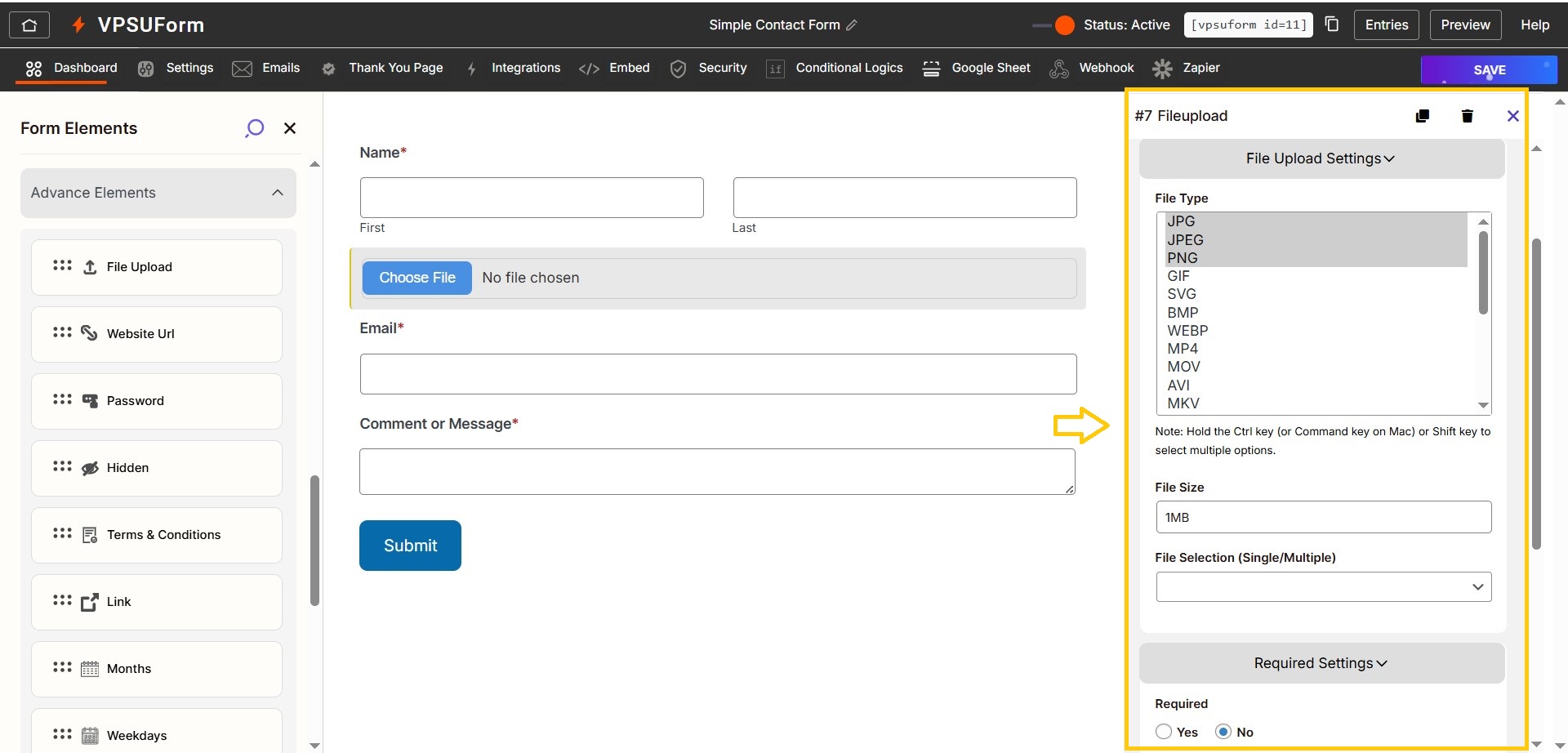Select the File Upload element icon
The height and width of the screenshot is (753, 1568).
coord(89,266)
